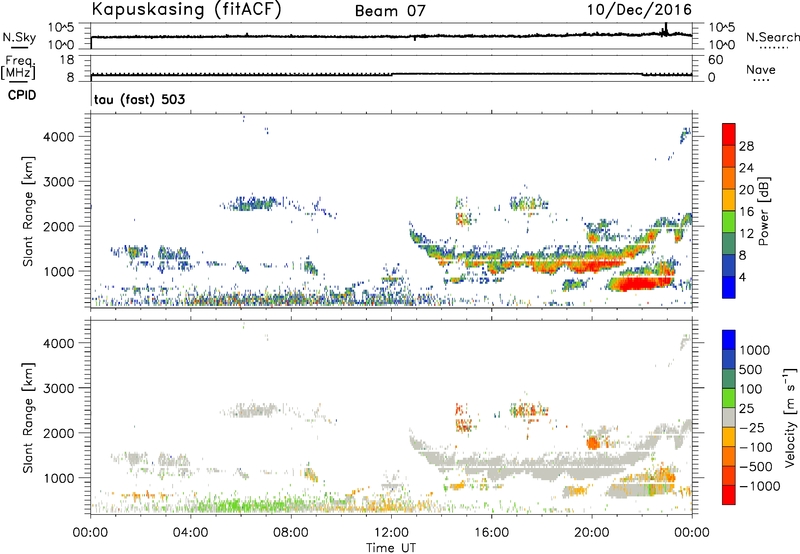Click the 'CPID' row label
The image size is (800, 554).
pyautogui.click(x=22, y=95)
